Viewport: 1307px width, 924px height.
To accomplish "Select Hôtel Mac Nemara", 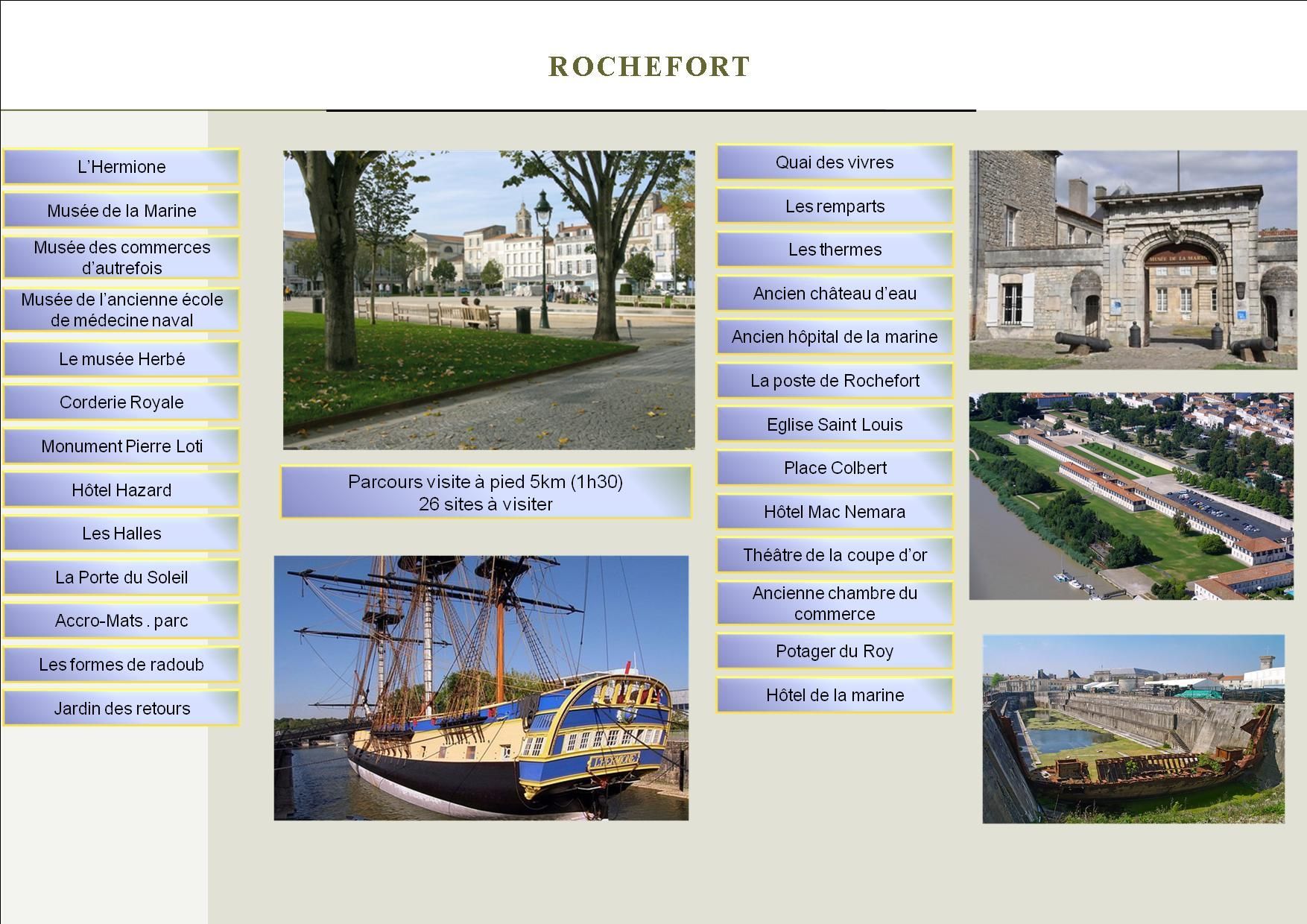I will tap(835, 512).
